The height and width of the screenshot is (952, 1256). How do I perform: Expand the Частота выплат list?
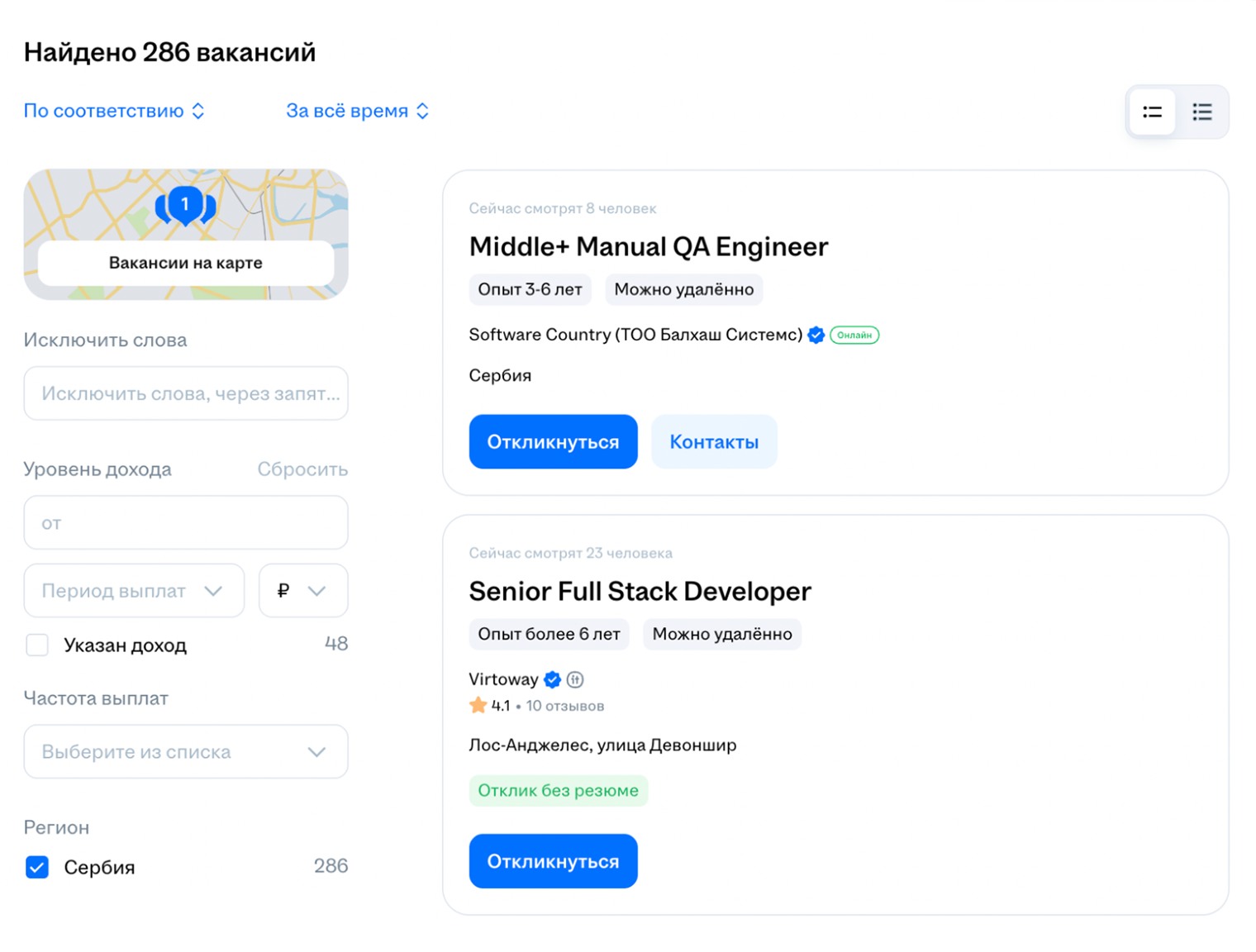point(185,752)
